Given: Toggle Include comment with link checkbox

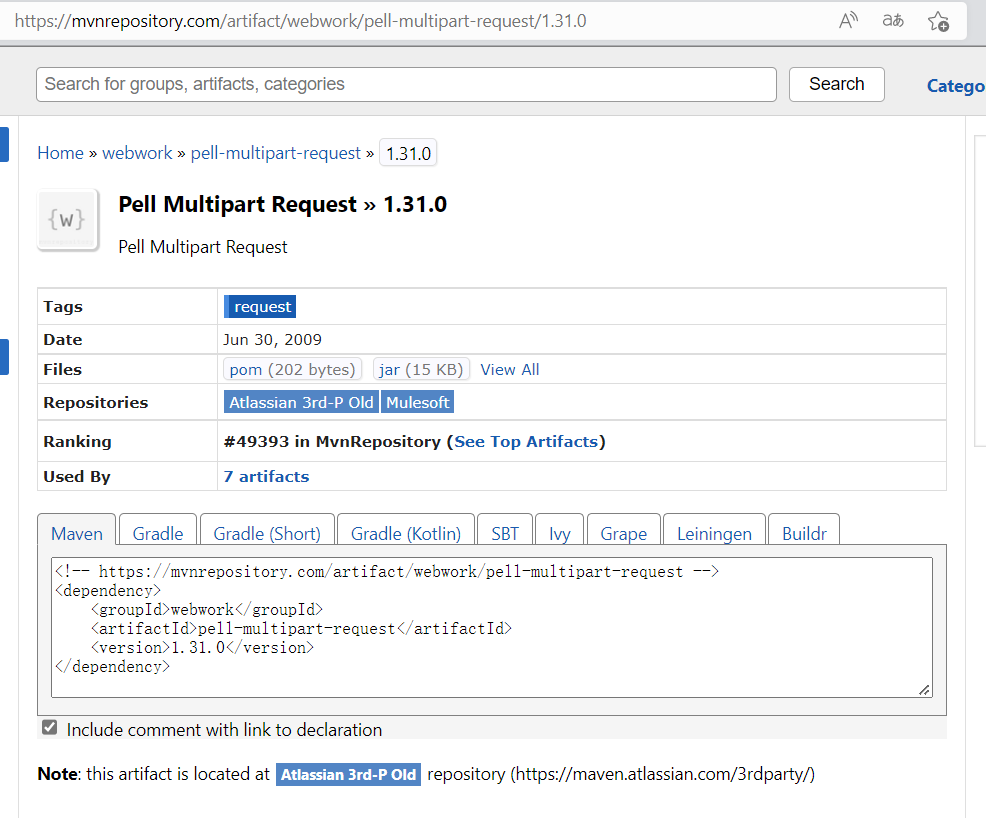Looking at the screenshot, I should 50,728.
